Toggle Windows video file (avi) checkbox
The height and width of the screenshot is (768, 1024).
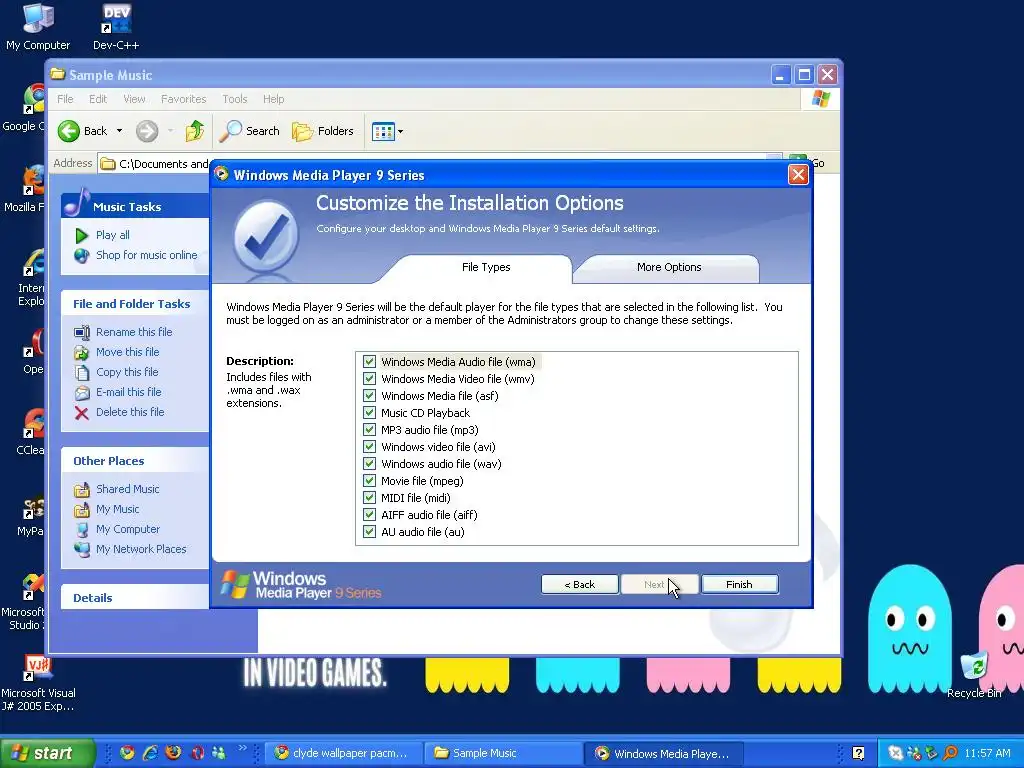[370, 447]
